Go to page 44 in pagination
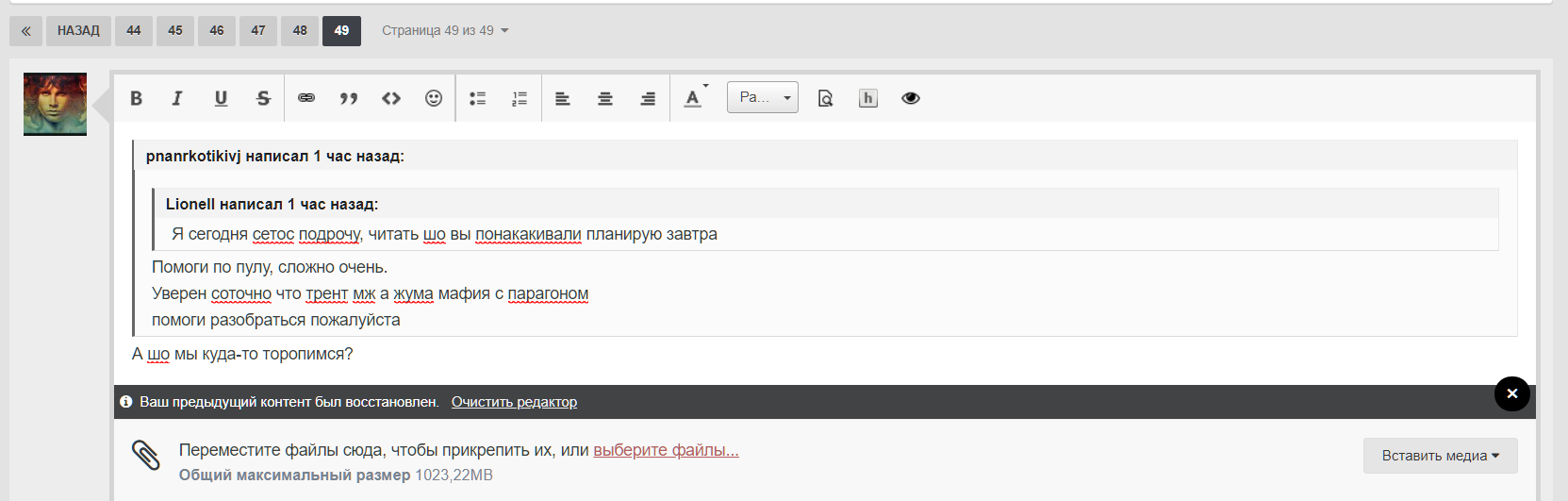 click(134, 30)
